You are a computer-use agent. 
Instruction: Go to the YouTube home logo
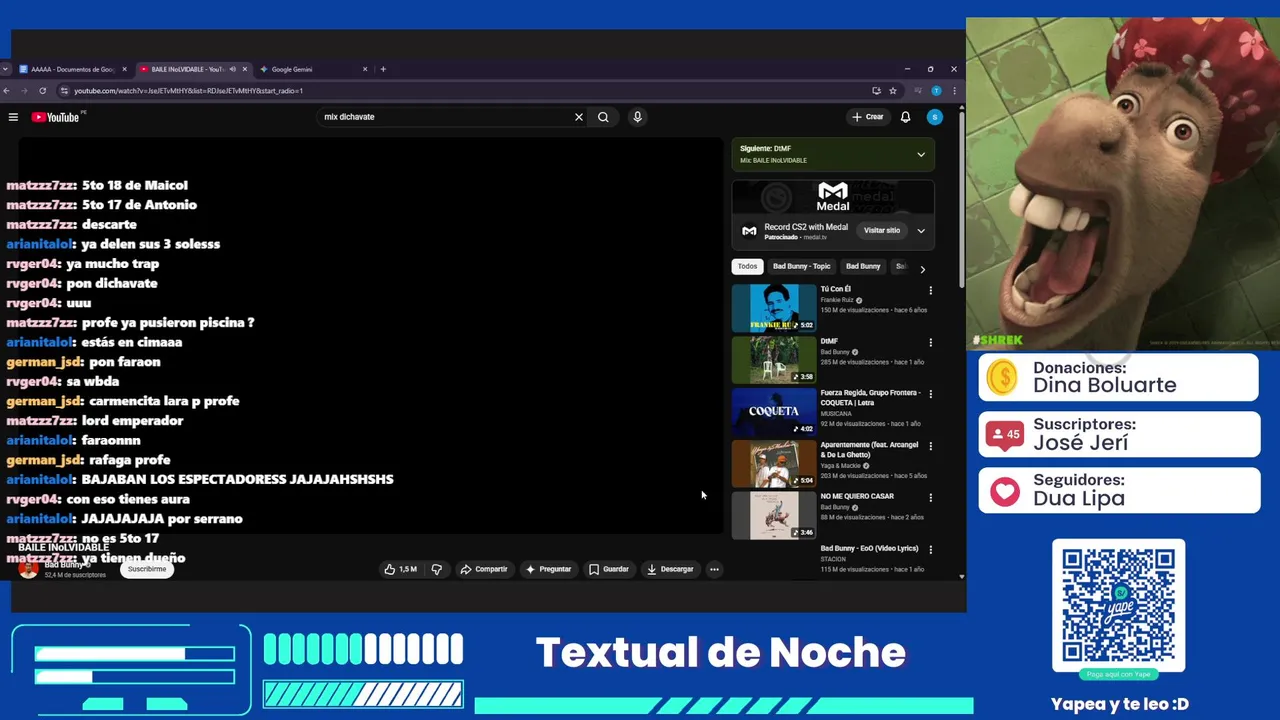(56, 117)
